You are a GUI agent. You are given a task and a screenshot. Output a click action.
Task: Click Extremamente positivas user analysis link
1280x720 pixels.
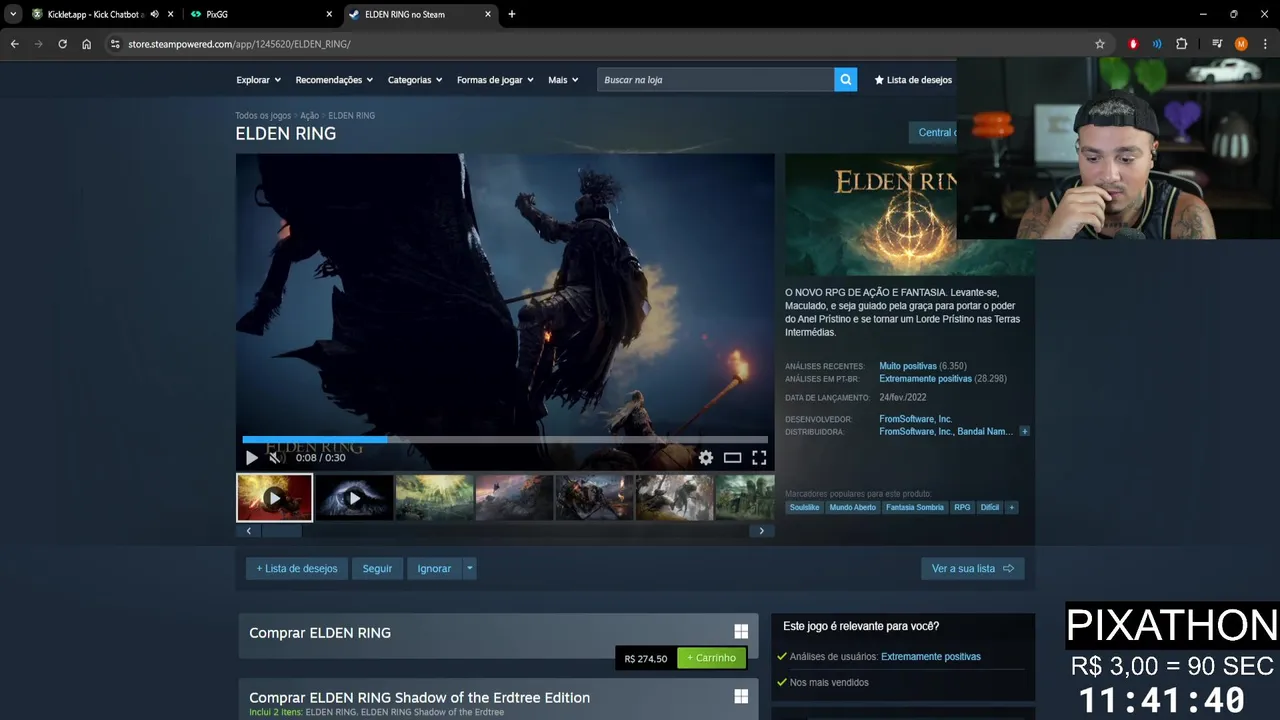tap(931, 657)
